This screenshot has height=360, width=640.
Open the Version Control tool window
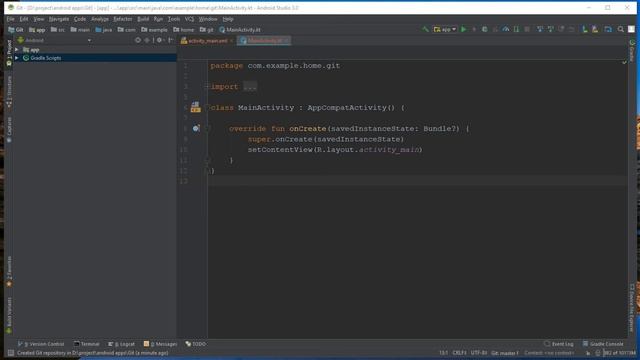tap(40, 344)
